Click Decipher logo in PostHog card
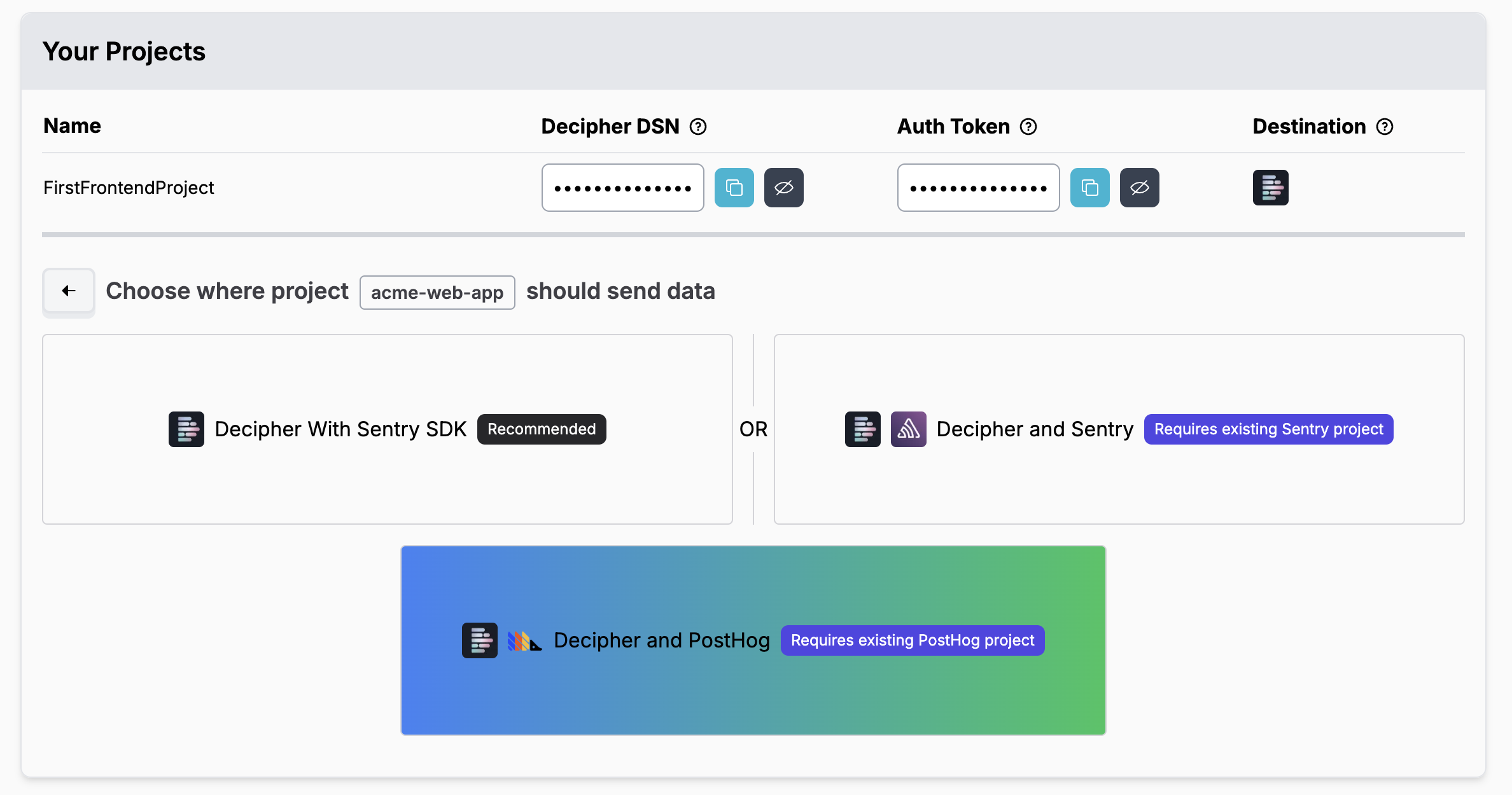Screen dimensions: 1512x795 (x=480, y=640)
